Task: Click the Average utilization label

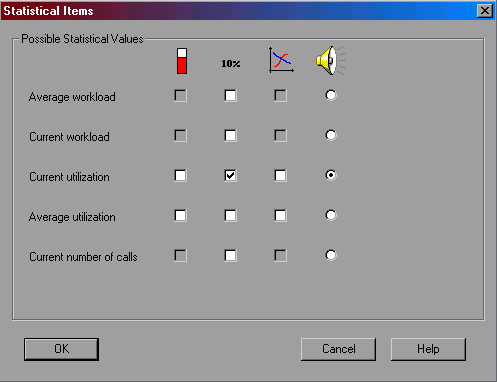Action: pos(72,217)
